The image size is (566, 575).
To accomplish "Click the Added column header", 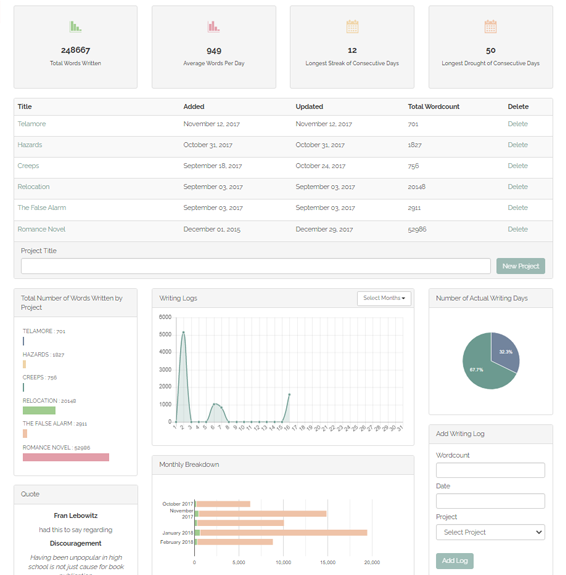I will pyautogui.click(x=194, y=107).
